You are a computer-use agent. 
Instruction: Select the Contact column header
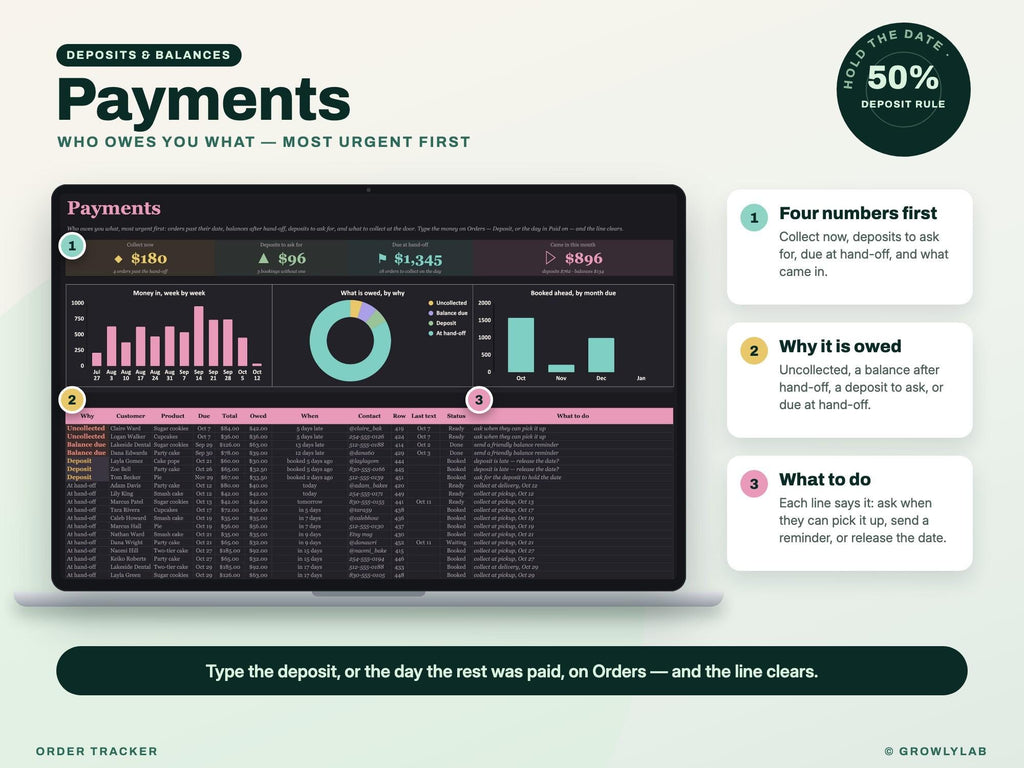pyautogui.click(x=369, y=416)
